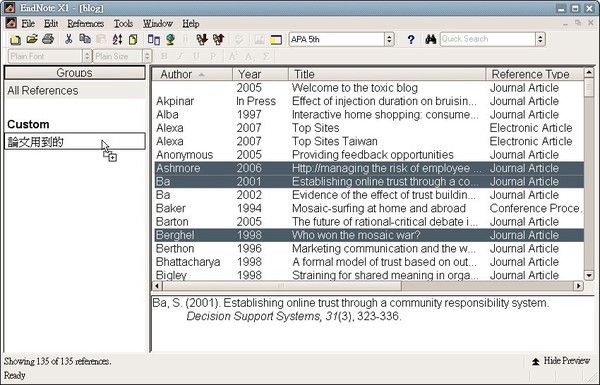Image resolution: width=600 pixels, height=385 pixels.
Task: Click the Hide Preview button
Action: (561, 361)
